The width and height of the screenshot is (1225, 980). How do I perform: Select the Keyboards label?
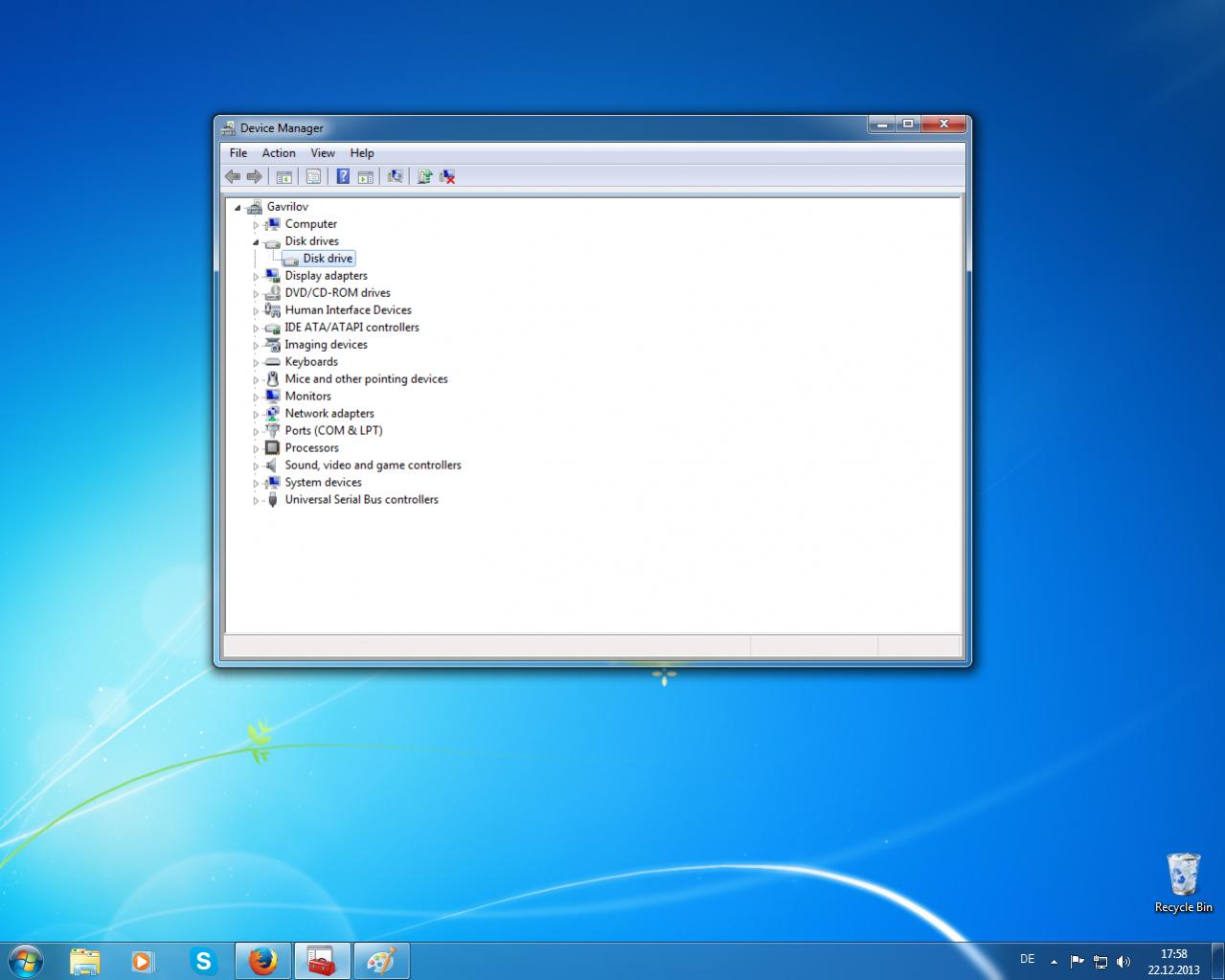click(311, 362)
